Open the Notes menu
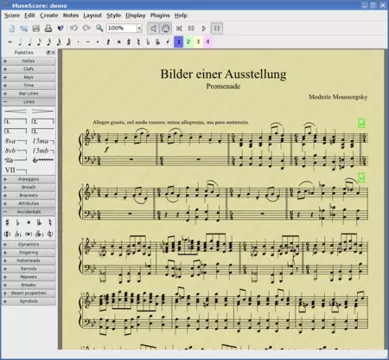 71,15
